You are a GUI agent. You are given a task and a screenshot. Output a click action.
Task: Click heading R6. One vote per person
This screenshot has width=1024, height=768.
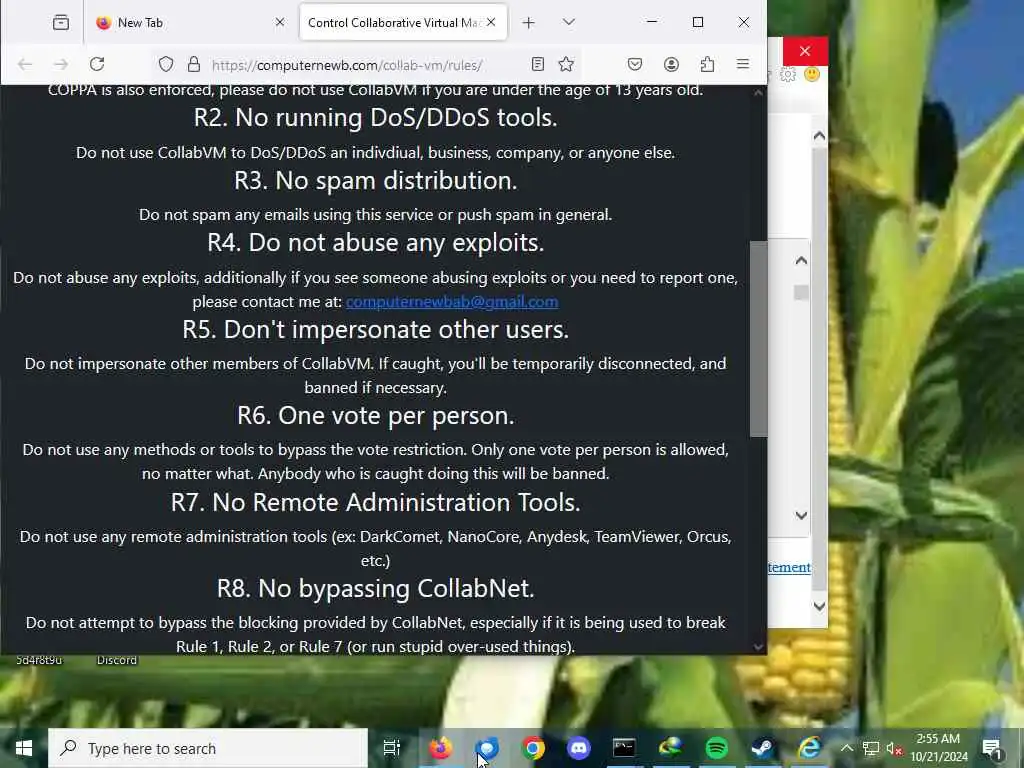376,415
